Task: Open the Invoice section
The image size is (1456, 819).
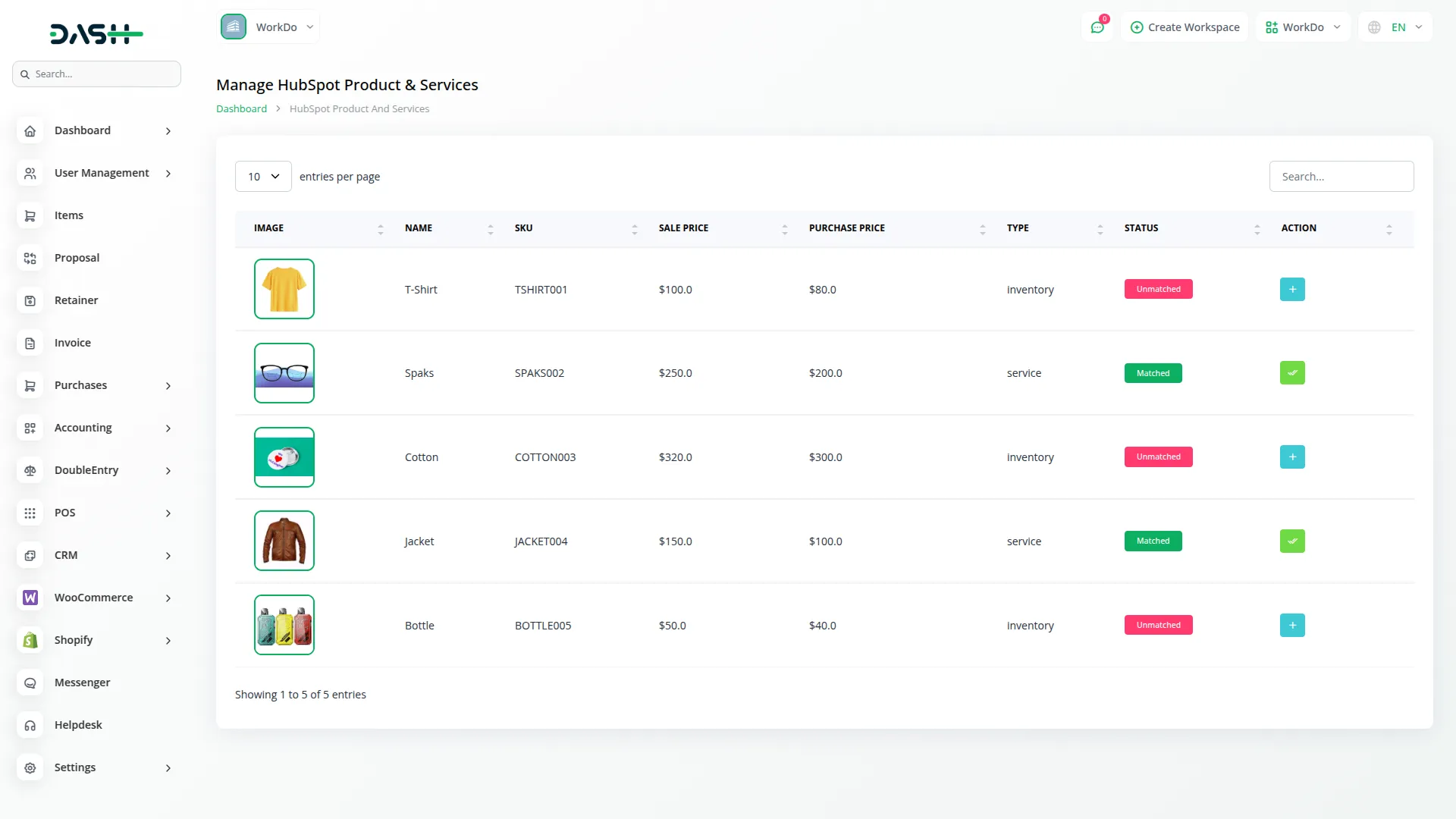Action: 72,343
